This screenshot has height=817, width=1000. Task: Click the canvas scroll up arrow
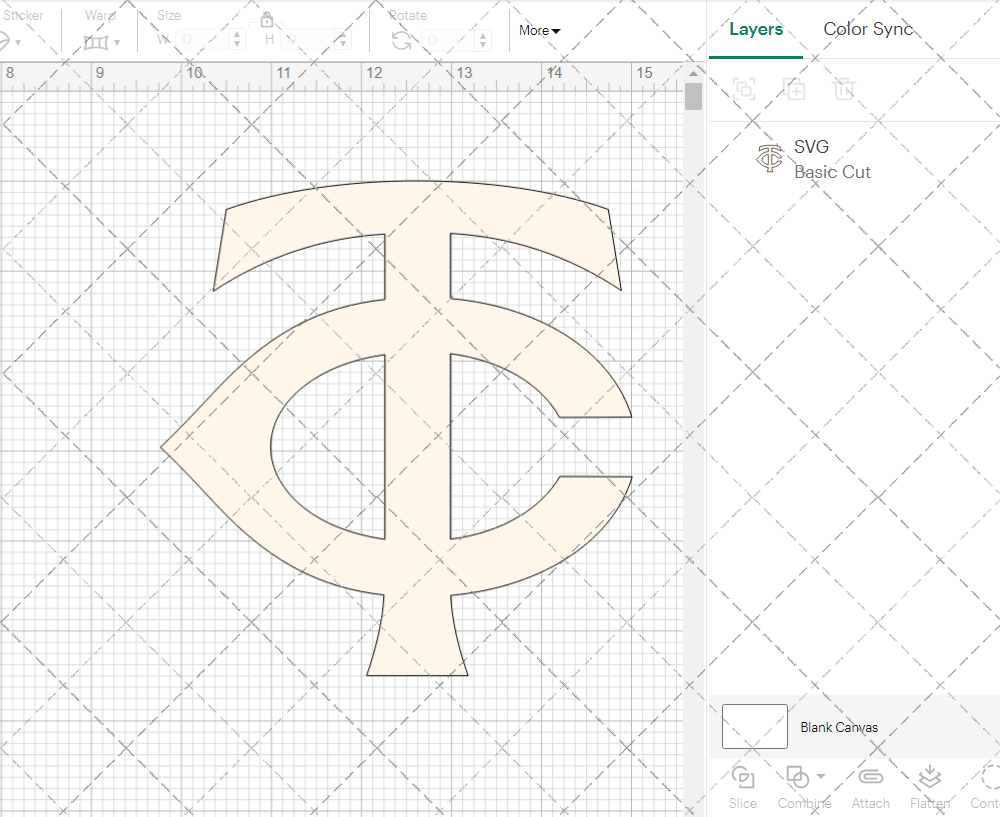693,74
